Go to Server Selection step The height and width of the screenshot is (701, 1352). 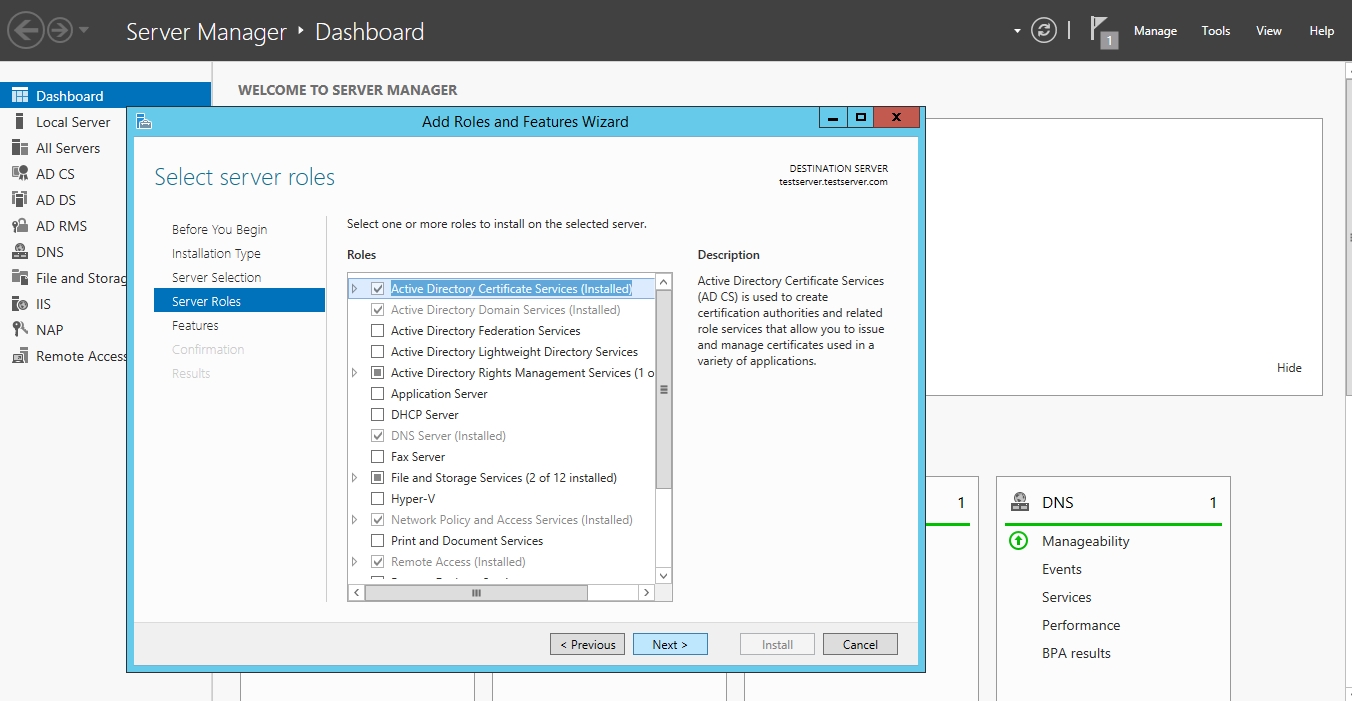click(x=216, y=277)
